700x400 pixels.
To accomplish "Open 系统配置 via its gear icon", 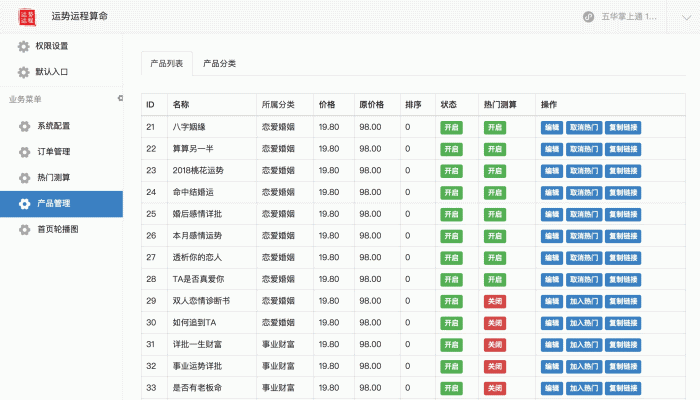I will 26,126.
